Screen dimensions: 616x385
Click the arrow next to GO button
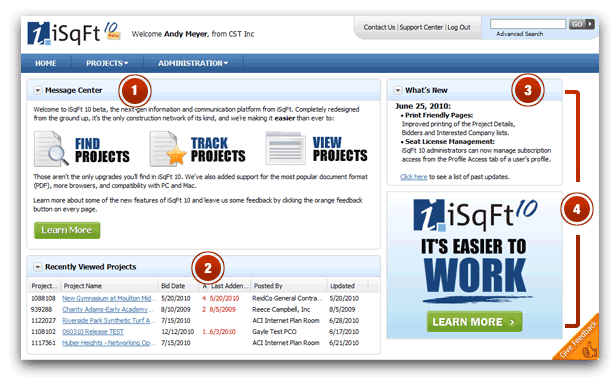[590, 24]
